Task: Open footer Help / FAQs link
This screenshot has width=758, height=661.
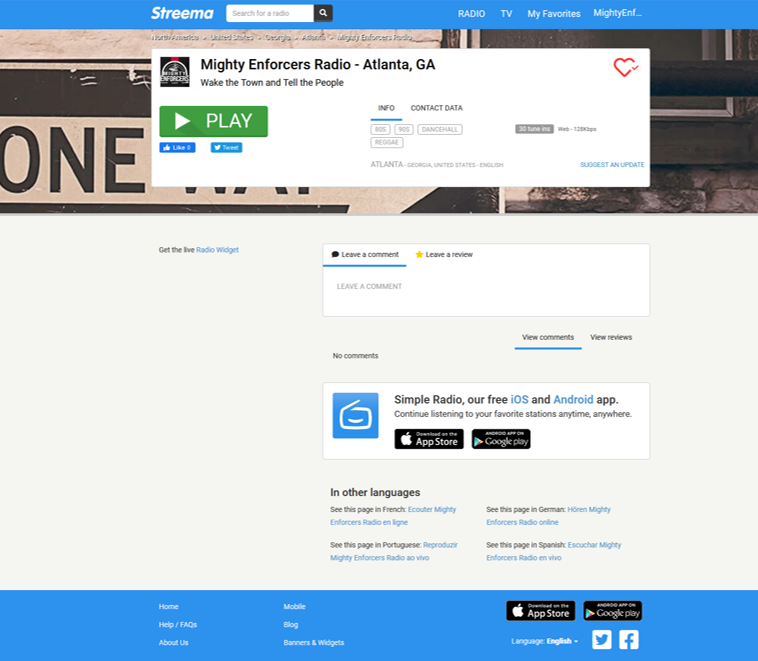Action: (178, 625)
